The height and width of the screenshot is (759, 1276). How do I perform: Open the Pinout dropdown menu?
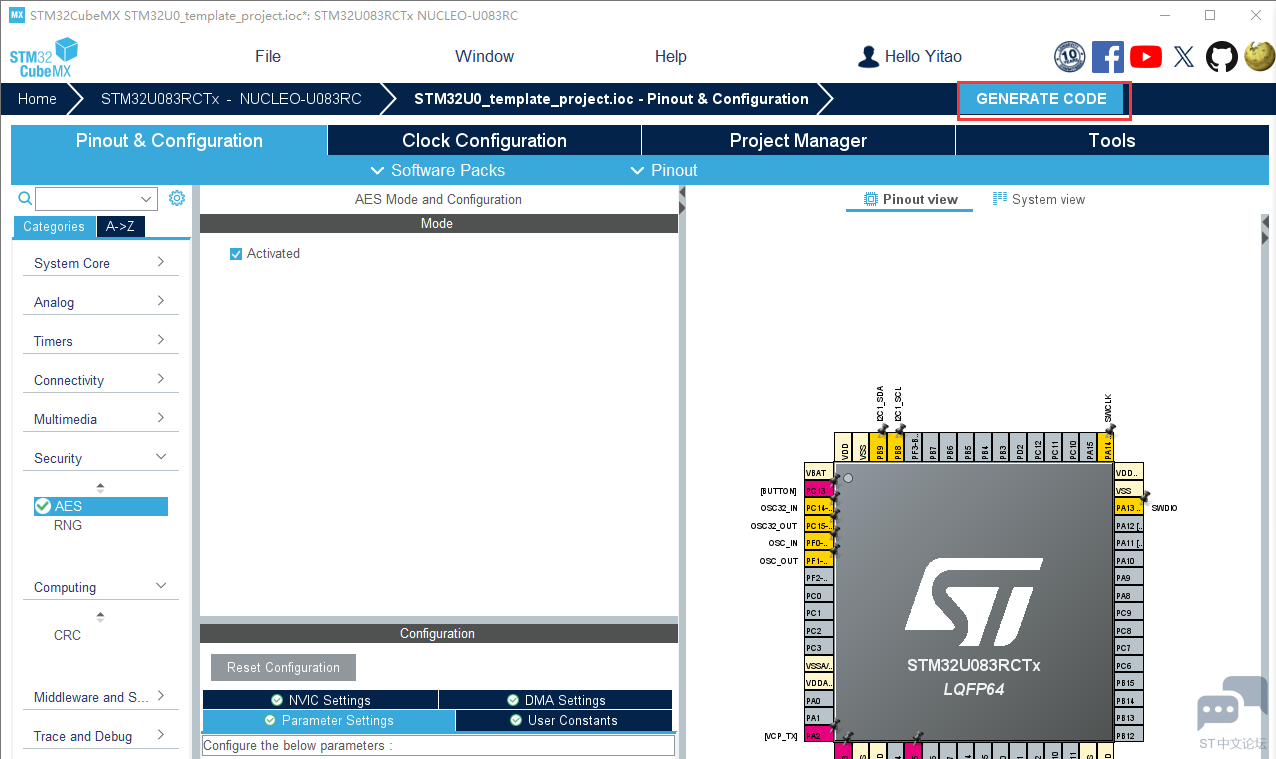(x=664, y=170)
